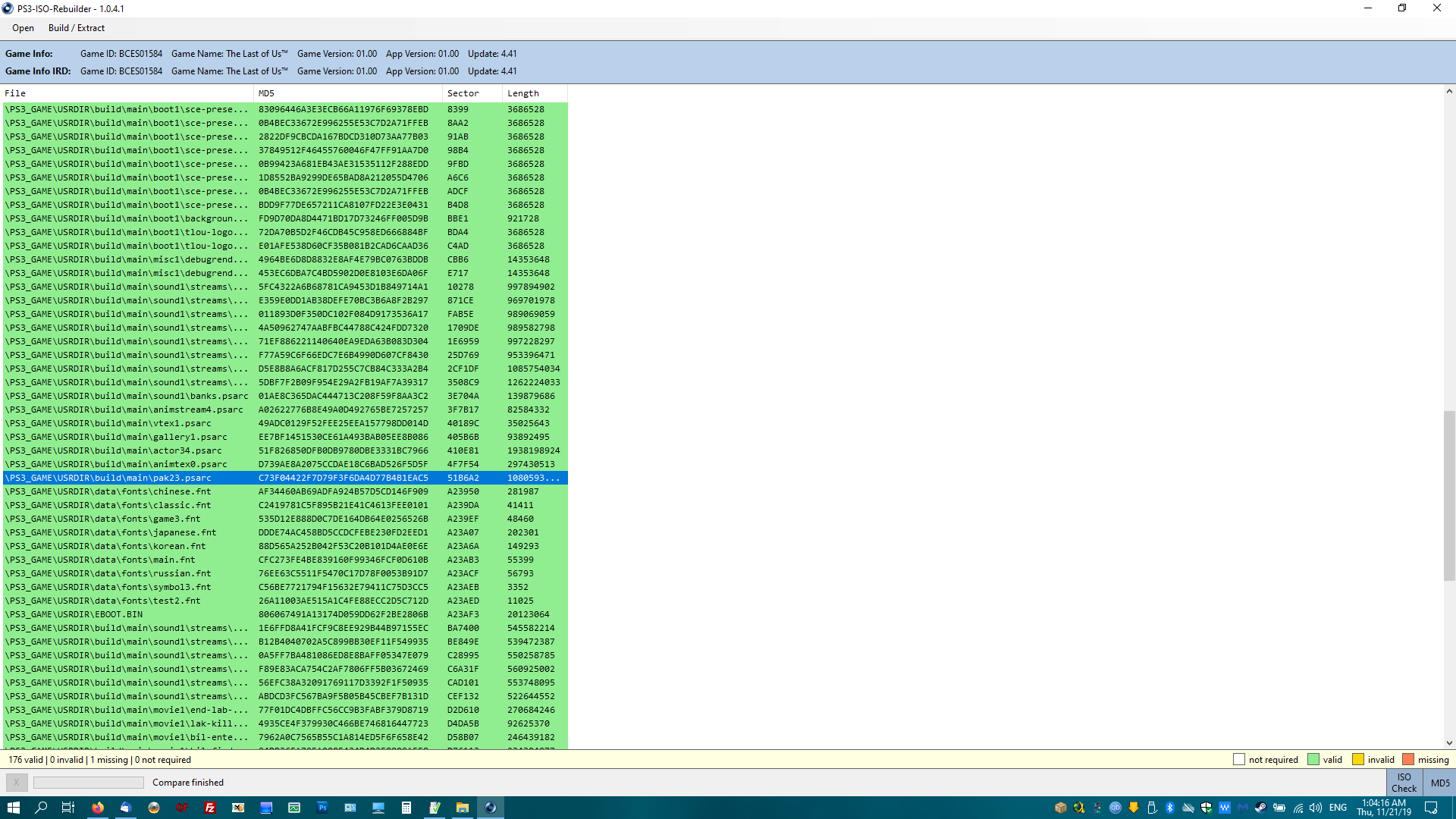Open the checkmark notepad app in taskbar
1456x819 pixels.
pos(435,808)
